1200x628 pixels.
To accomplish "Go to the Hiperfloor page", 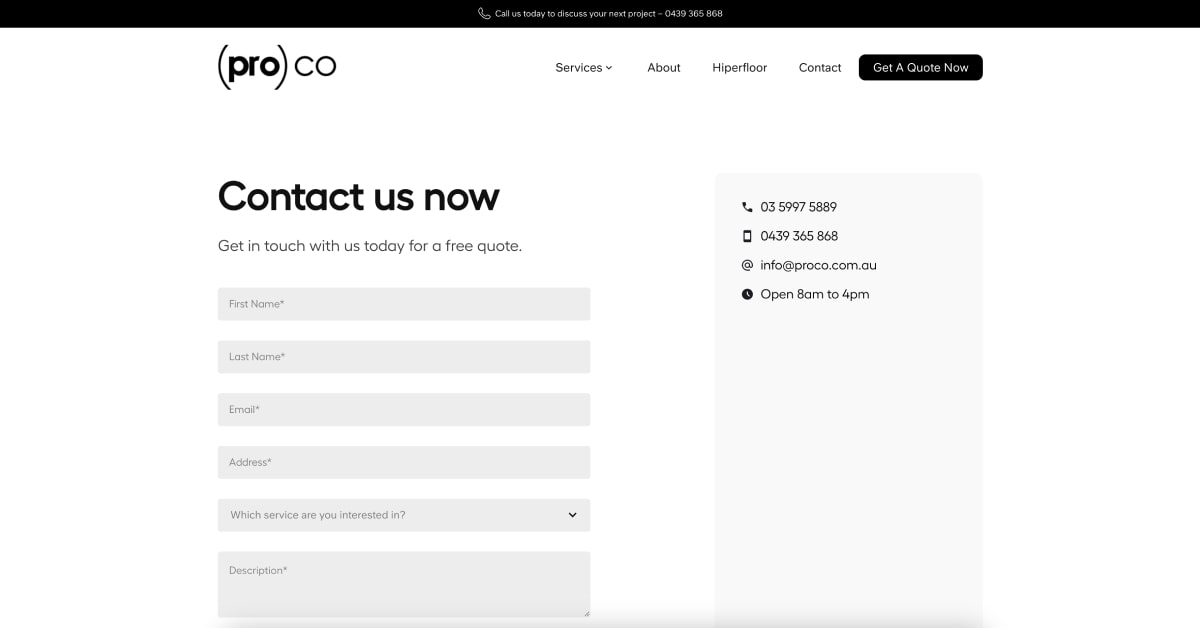I will click(x=740, y=68).
